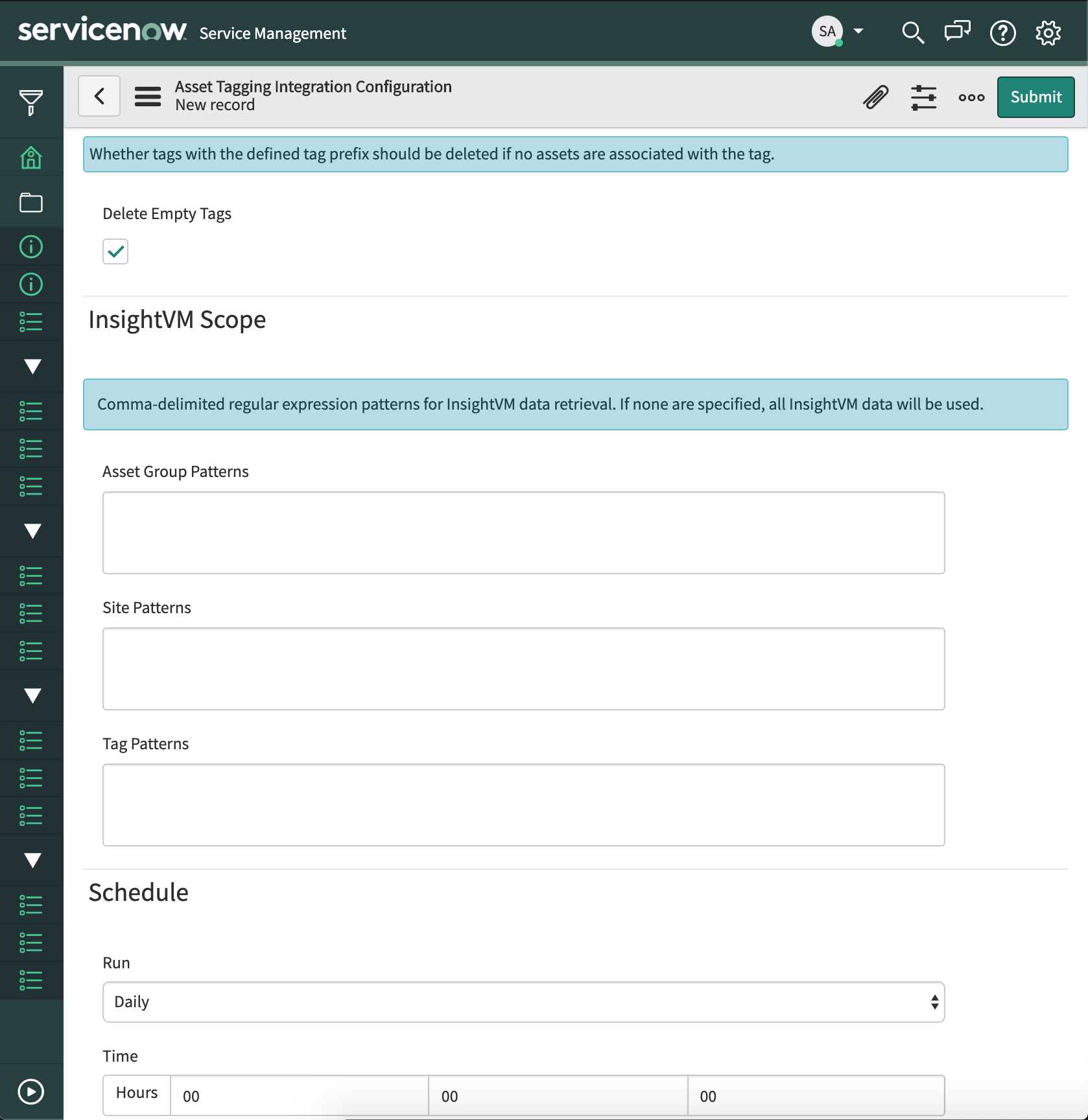Click the folder icon in sidebar
Image resolution: width=1088 pixels, height=1120 pixels.
click(x=30, y=203)
